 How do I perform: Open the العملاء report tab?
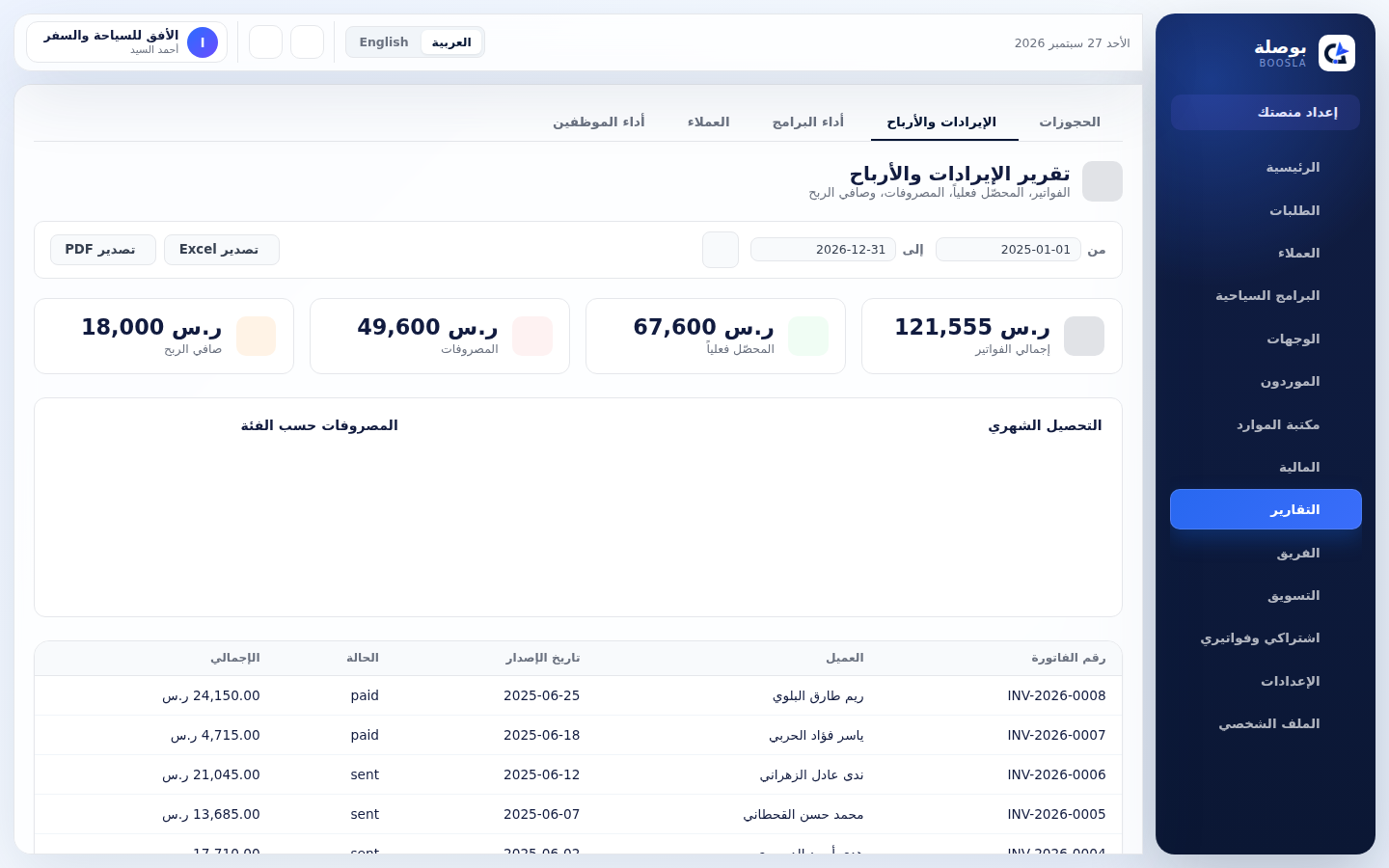click(708, 122)
